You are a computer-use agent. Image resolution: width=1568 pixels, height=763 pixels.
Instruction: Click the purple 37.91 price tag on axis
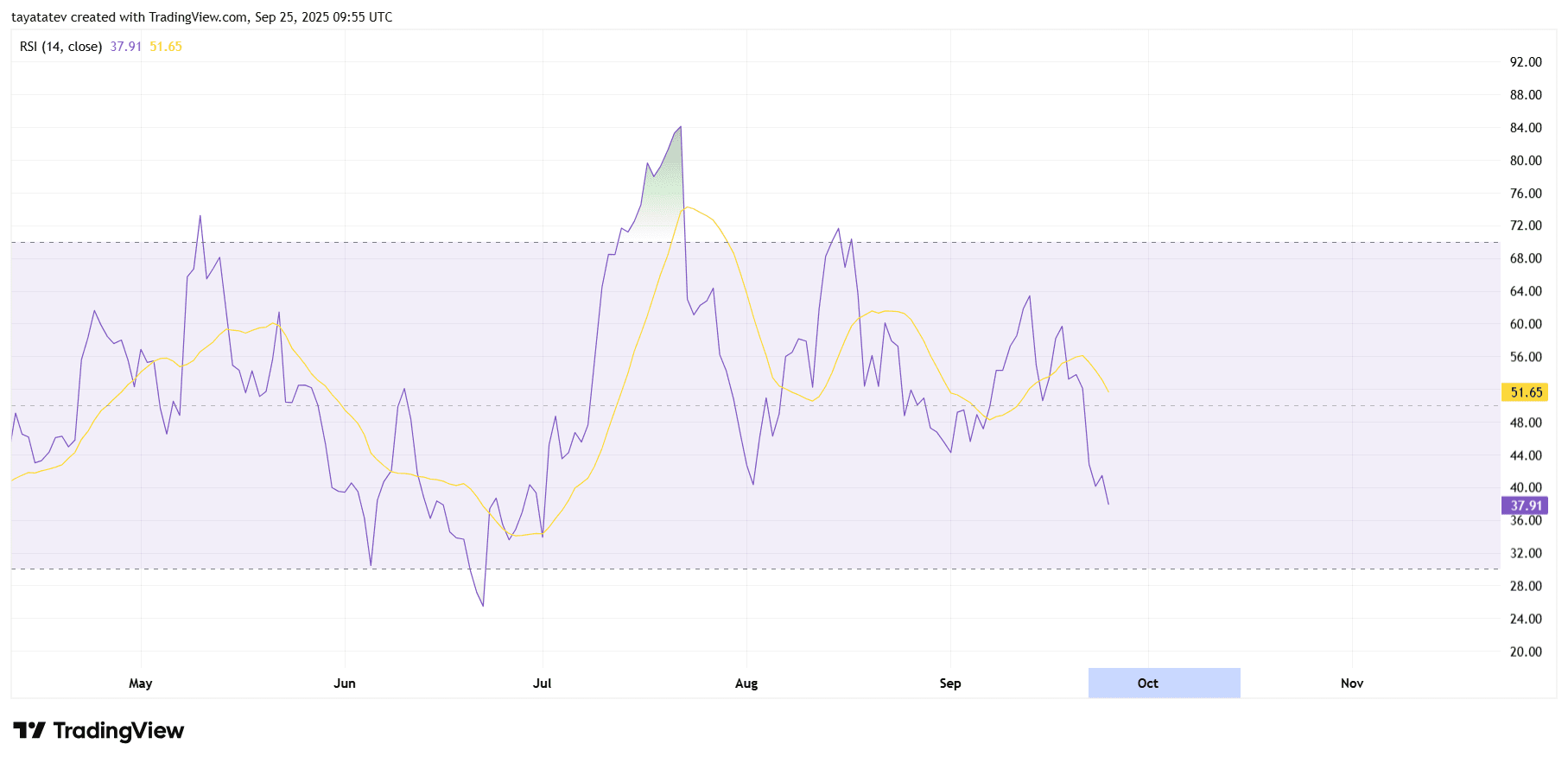pyautogui.click(x=1525, y=505)
